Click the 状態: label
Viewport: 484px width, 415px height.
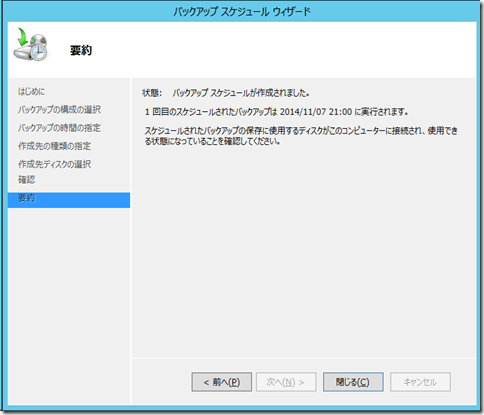pyautogui.click(x=152, y=93)
